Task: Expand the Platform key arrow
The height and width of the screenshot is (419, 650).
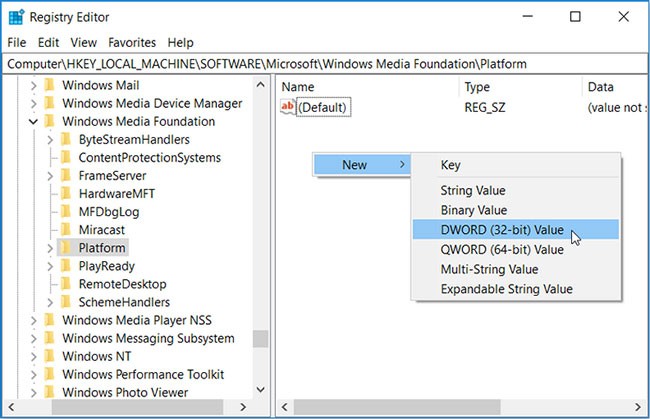Action: [49, 247]
